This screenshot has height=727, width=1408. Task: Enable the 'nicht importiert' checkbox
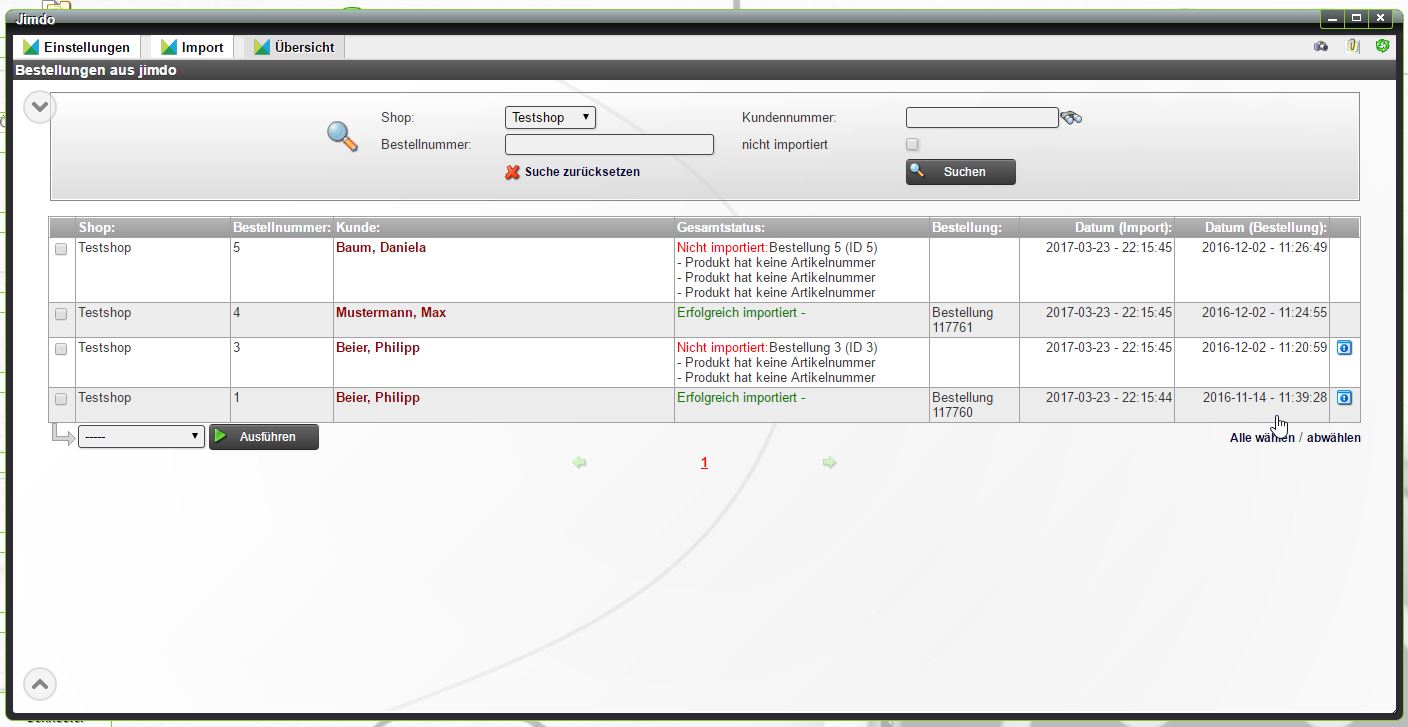[912, 145]
